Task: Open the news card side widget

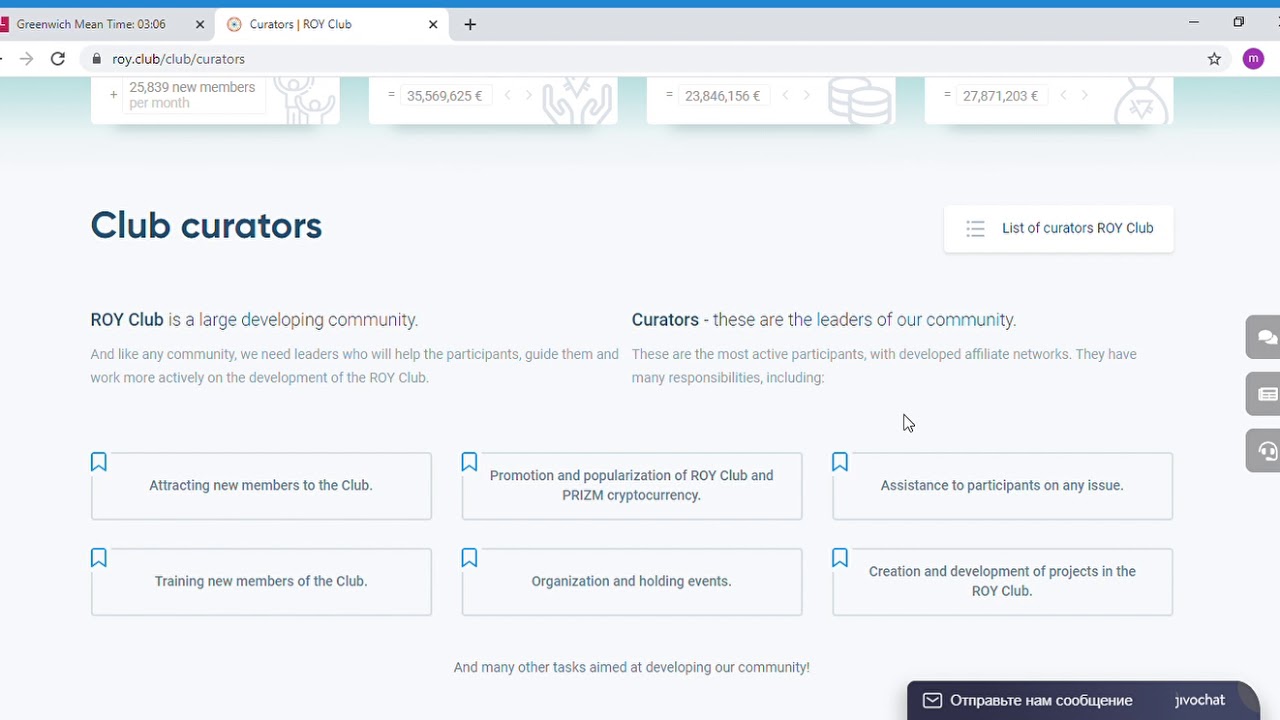Action: point(1265,394)
